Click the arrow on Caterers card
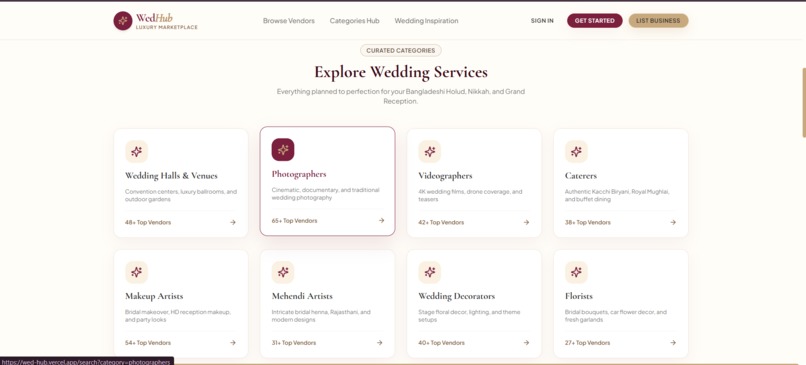The width and height of the screenshot is (806, 365). tap(673, 223)
